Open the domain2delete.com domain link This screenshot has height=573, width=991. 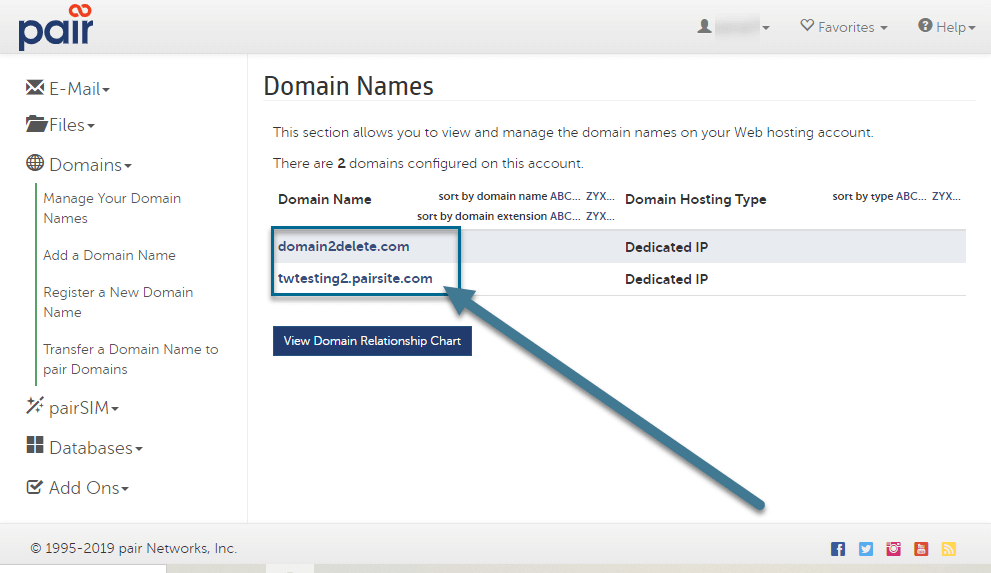click(x=343, y=246)
